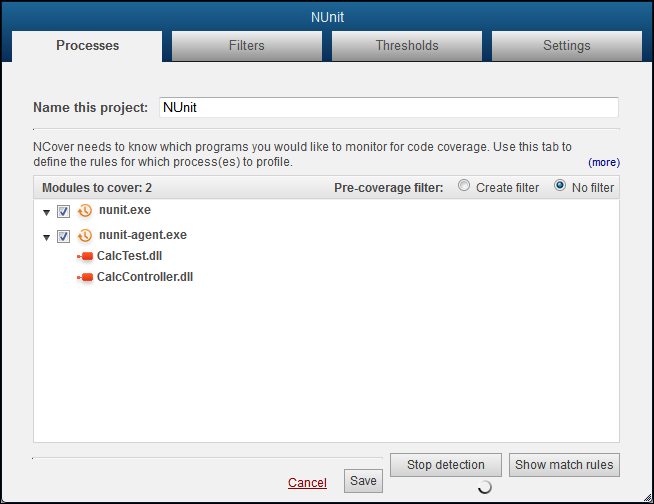This screenshot has width=654, height=504.
Task: Toggle the nunit.exe checkbox
Action: [64, 212]
